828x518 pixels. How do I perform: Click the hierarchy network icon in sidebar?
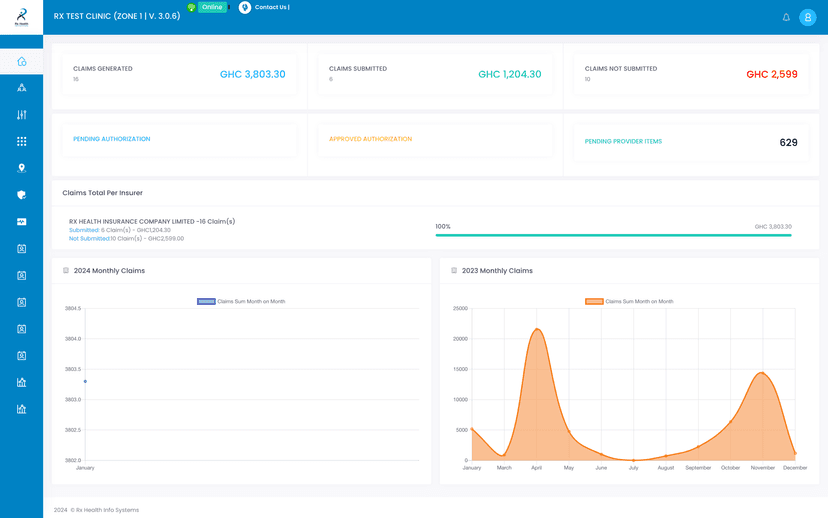[22, 88]
